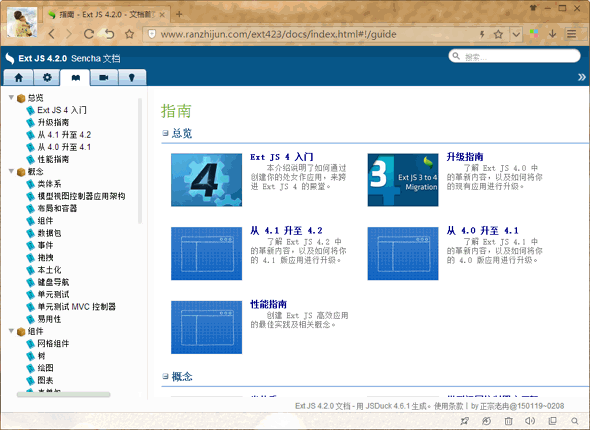Image resolution: width=590 pixels, height=430 pixels.
Task: Open 类体系 guide in the tree
Action: point(49,184)
